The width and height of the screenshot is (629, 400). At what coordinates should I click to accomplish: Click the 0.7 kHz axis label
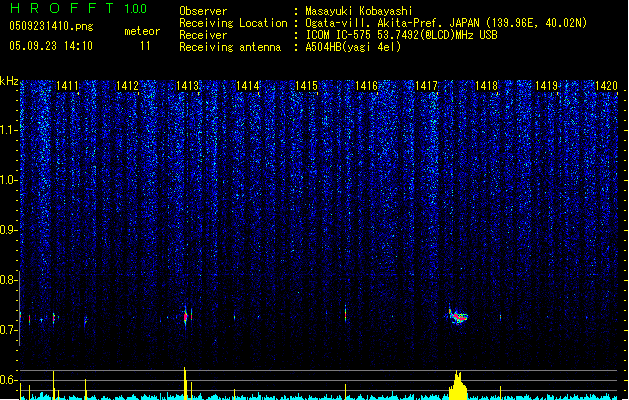pos(8,330)
